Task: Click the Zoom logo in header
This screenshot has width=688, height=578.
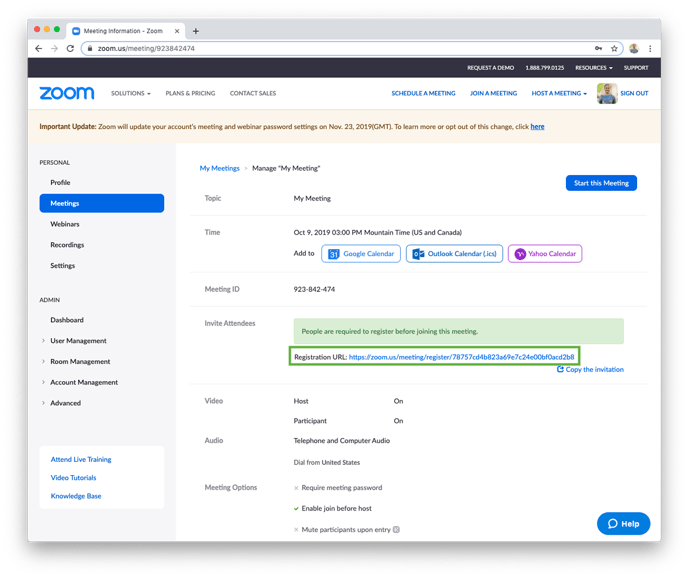Action: pos(67,93)
